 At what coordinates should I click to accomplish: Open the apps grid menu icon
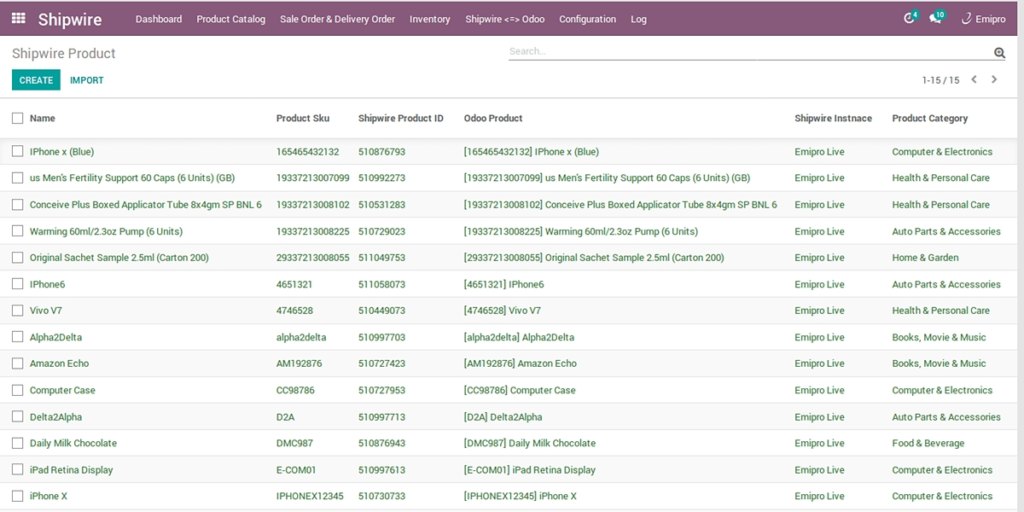click(x=18, y=18)
